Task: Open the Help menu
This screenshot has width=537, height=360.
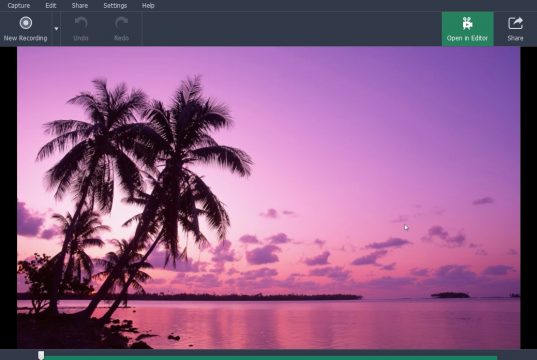Action: (148, 5)
